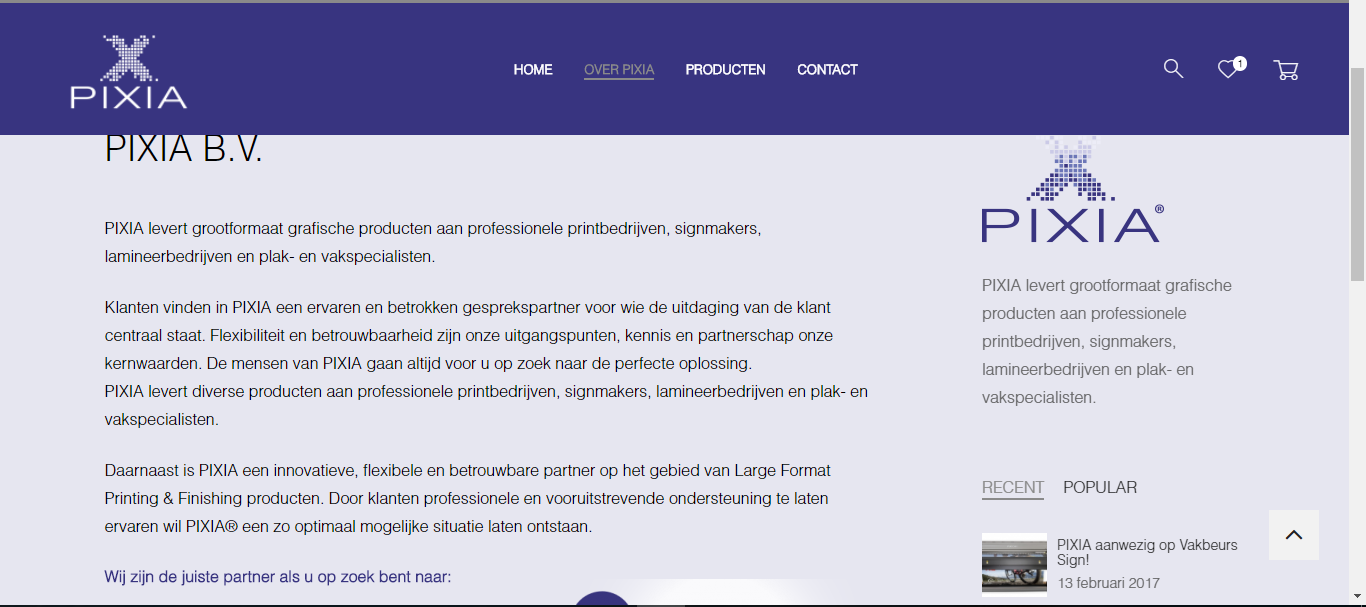Screen dimensions: 1366x607
Task: Click the paragraph starting 'Klanten vinden in PIXIA'
Action: (486, 363)
